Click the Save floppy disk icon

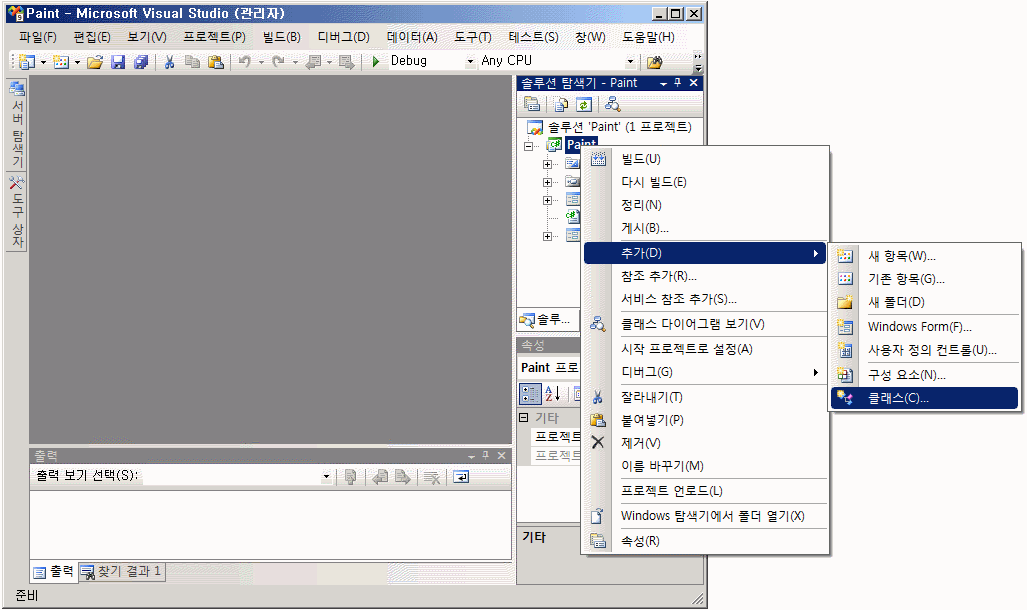(118, 62)
